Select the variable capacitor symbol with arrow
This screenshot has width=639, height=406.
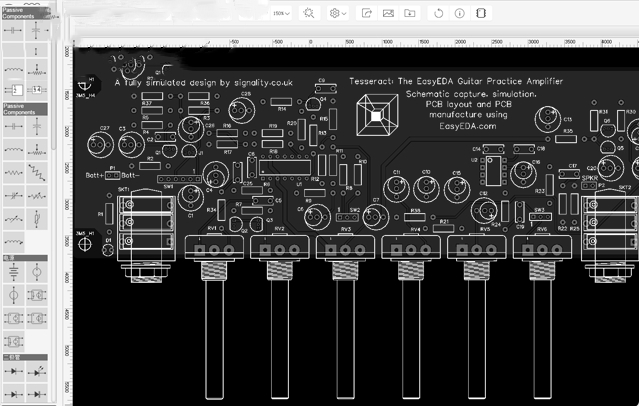pos(13,196)
